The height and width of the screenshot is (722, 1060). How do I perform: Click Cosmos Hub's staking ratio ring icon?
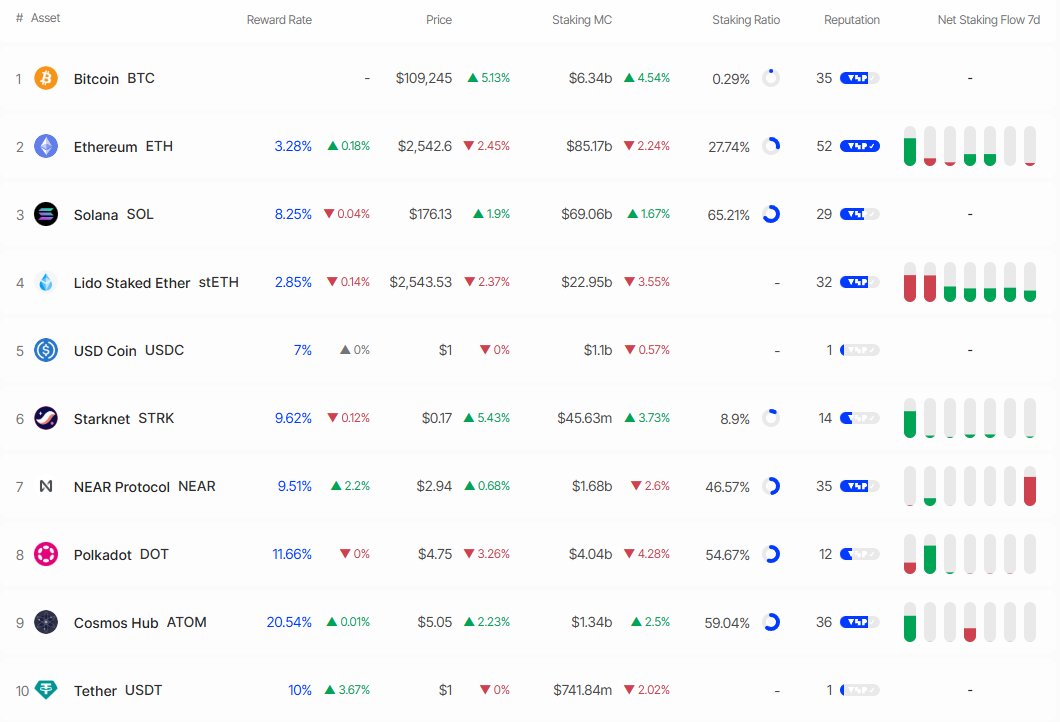[x=771, y=622]
